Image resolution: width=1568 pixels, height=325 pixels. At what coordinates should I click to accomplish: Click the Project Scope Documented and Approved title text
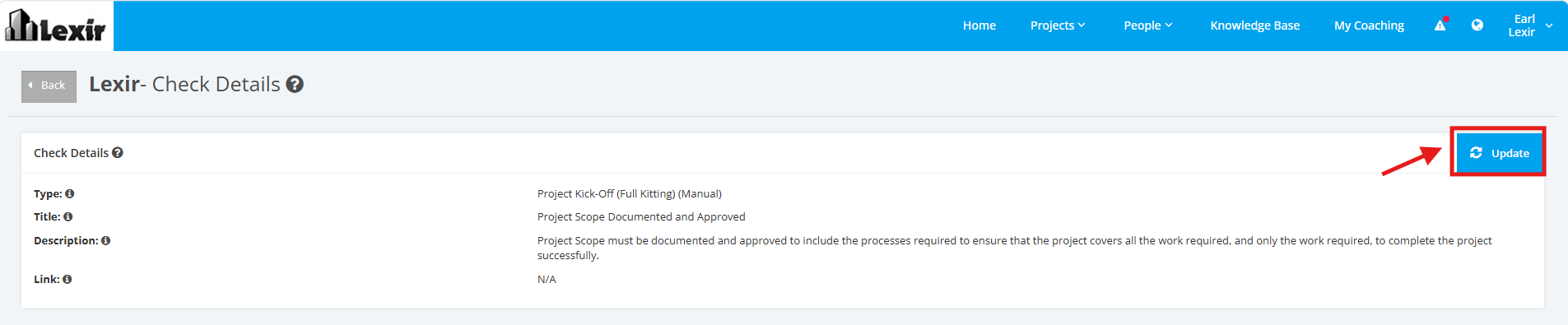click(641, 217)
